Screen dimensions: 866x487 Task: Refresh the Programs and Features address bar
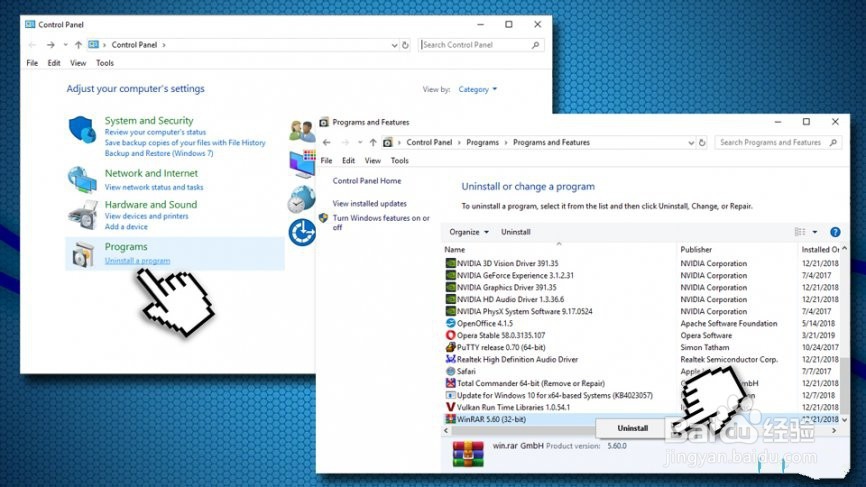[x=702, y=142]
